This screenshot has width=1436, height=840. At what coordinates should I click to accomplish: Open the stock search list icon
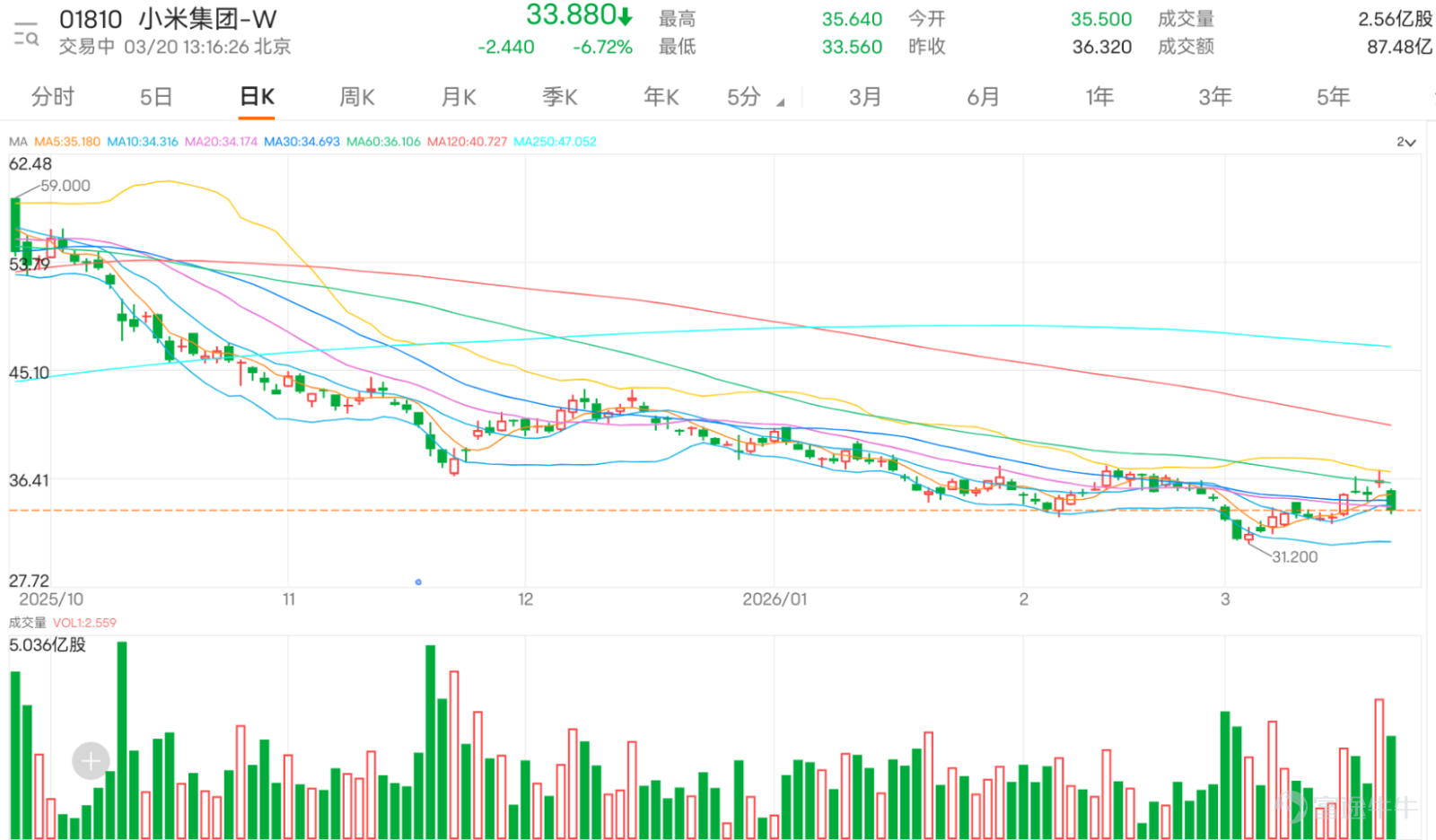pyautogui.click(x=26, y=34)
